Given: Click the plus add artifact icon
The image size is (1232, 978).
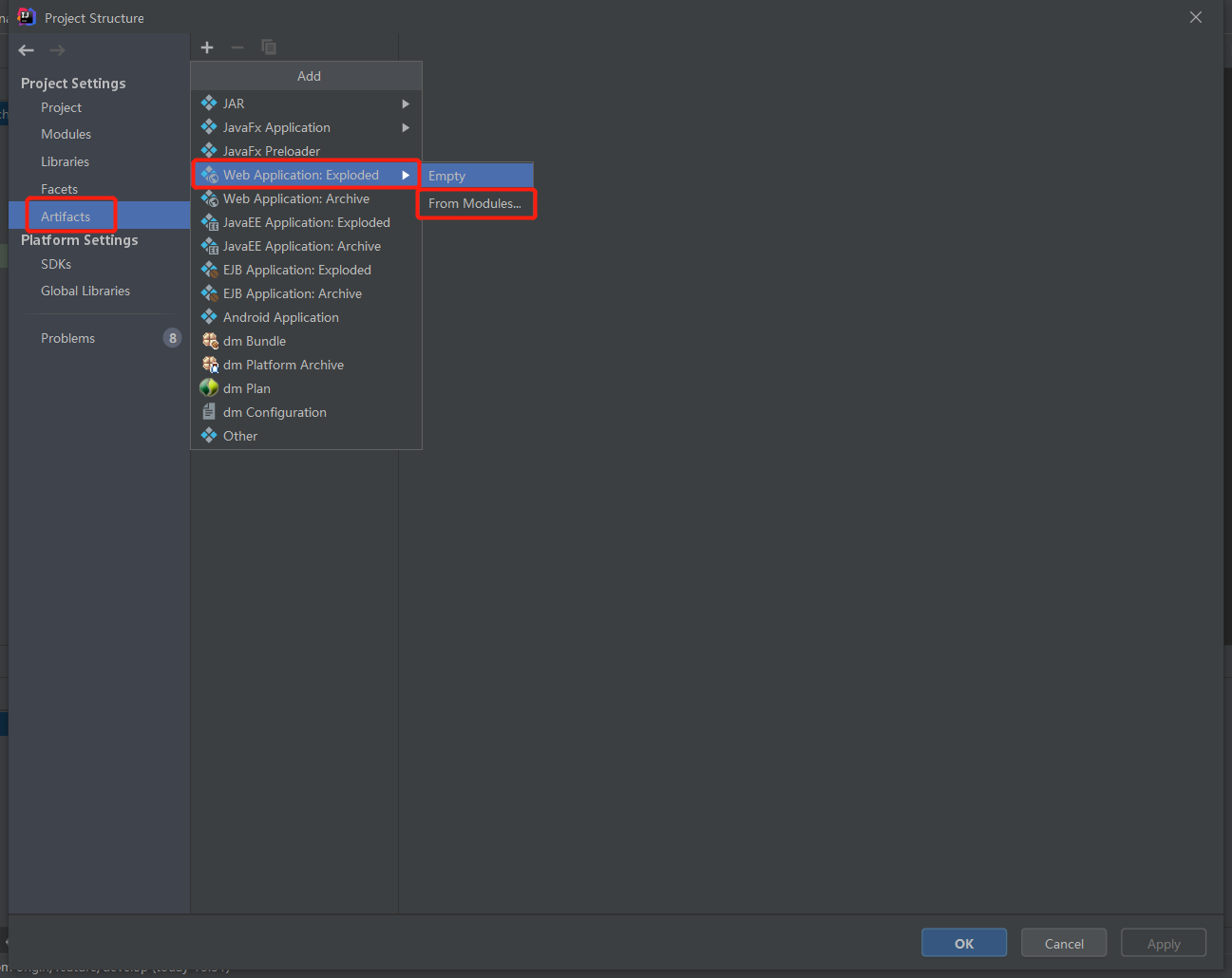Looking at the screenshot, I should click(207, 47).
